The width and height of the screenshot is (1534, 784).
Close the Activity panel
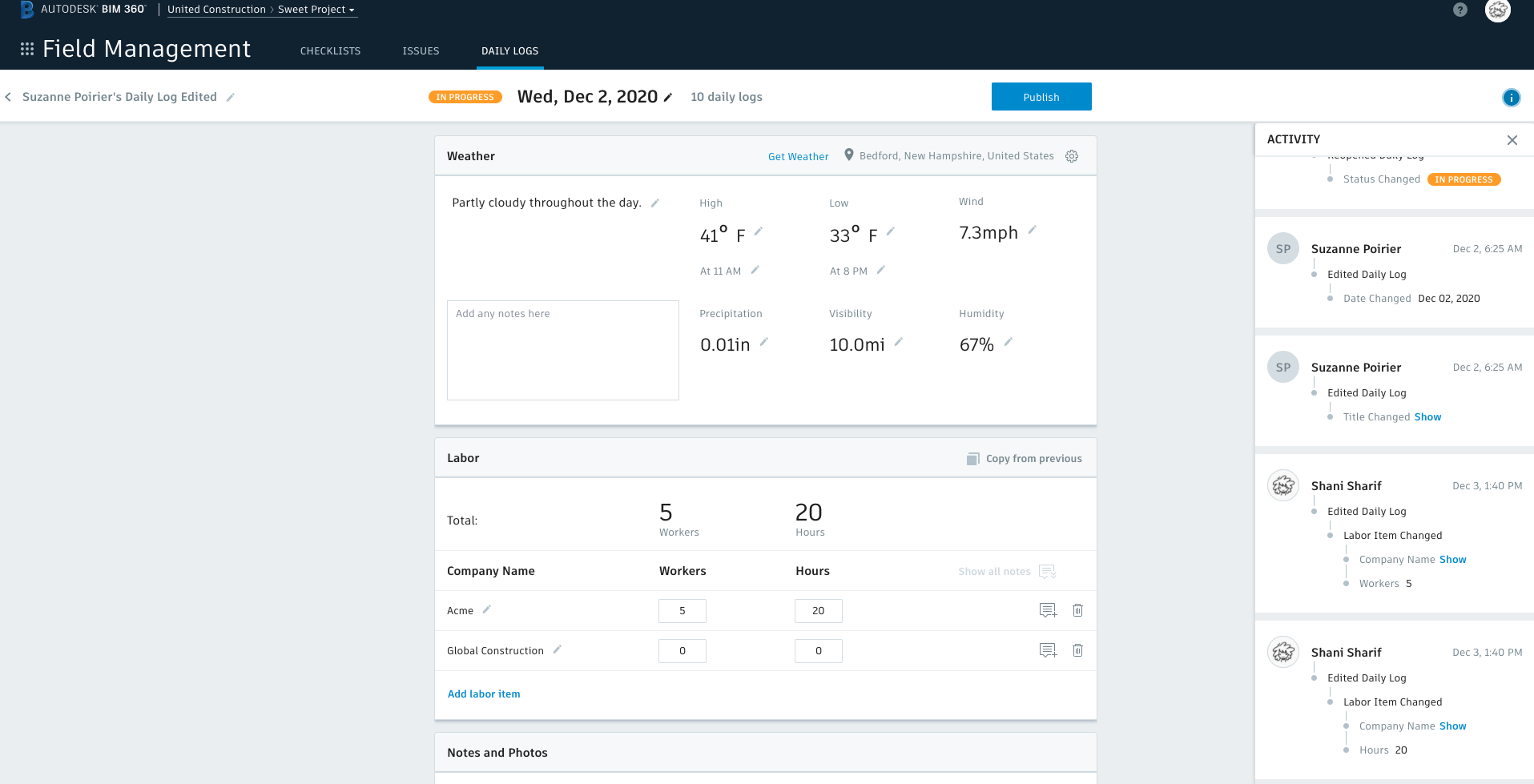(1512, 140)
